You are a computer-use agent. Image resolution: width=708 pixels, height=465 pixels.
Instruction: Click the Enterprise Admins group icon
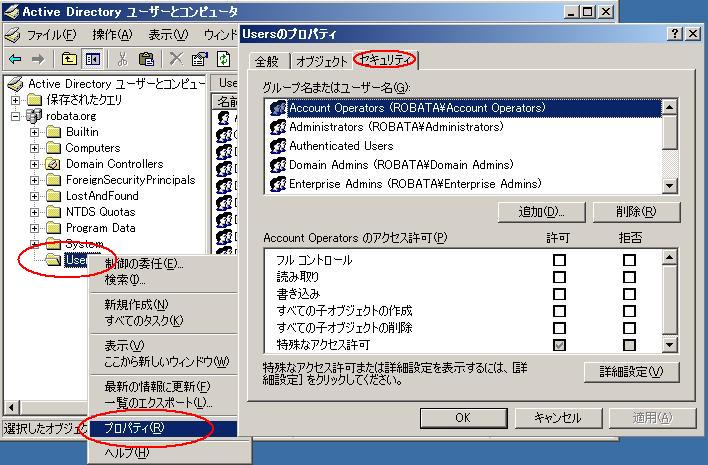278,184
